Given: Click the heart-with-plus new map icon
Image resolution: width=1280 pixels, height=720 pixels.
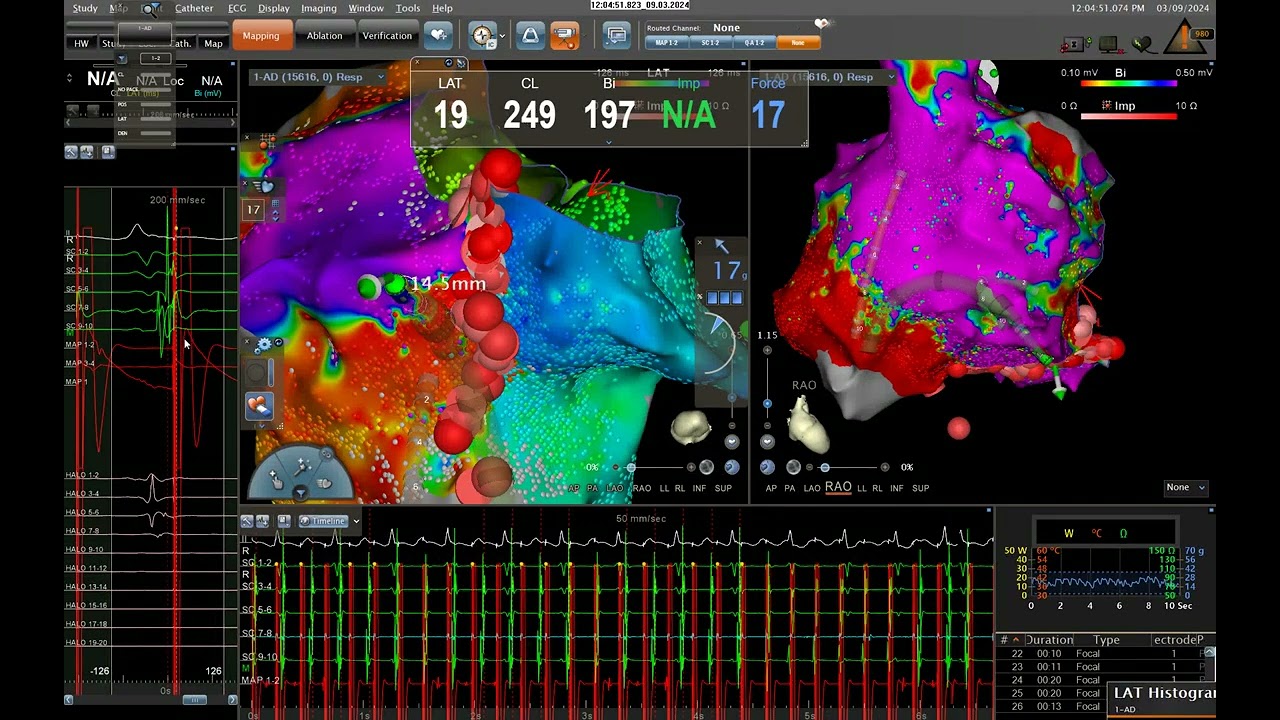Looking at the screenshot, I should [x=439, y=36].
